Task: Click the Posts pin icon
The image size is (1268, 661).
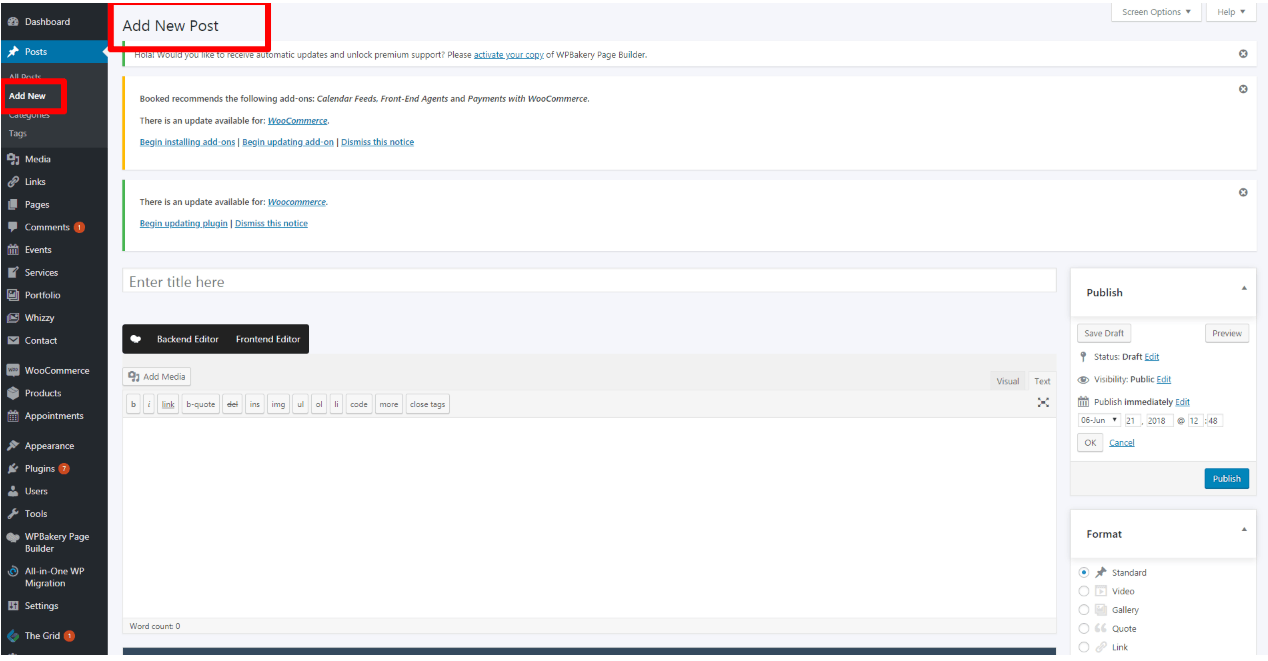Action: pyautogui.click(x=13, y=51)
